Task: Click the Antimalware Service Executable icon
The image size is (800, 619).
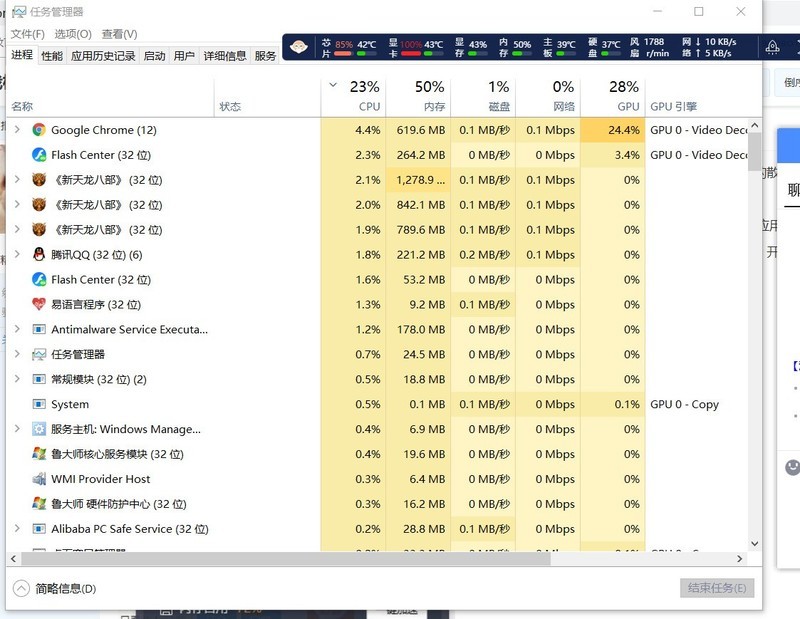Action: pos(39,329)
